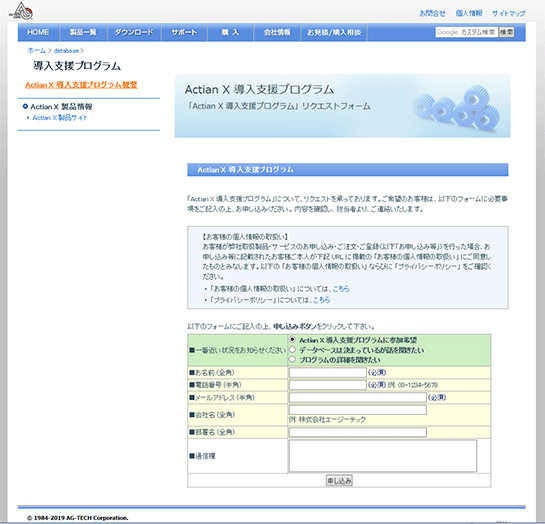Viewport: 545px width, 524px height.
Task: Open the サイトマップ link
Action: coord(508,14)
